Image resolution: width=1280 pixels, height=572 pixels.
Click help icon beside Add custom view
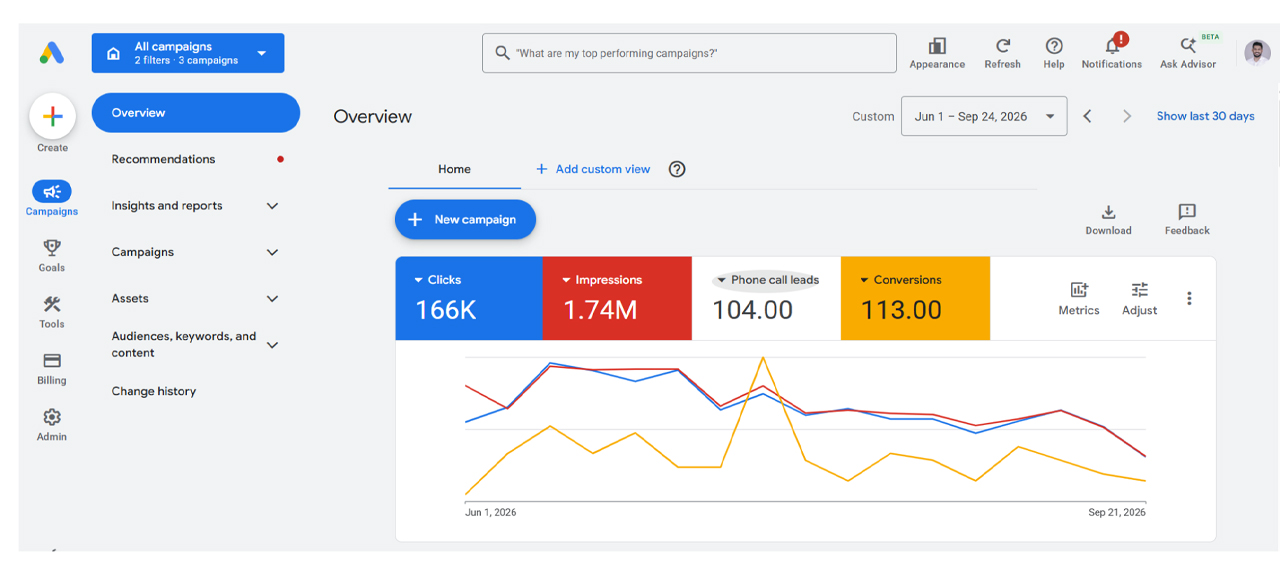pyautogui.click(x=677, y=169)
